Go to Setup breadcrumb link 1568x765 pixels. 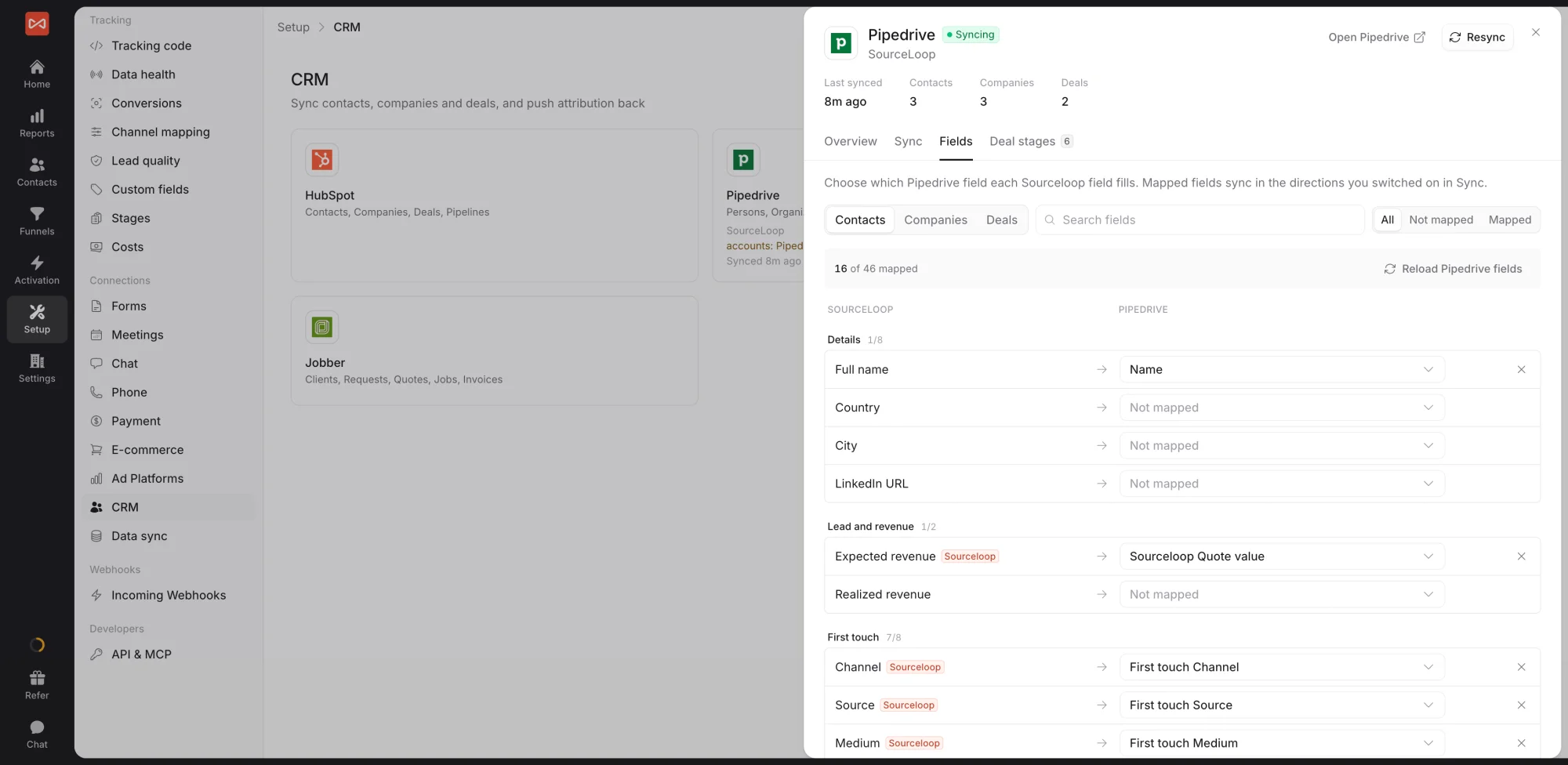pos(293,27)
